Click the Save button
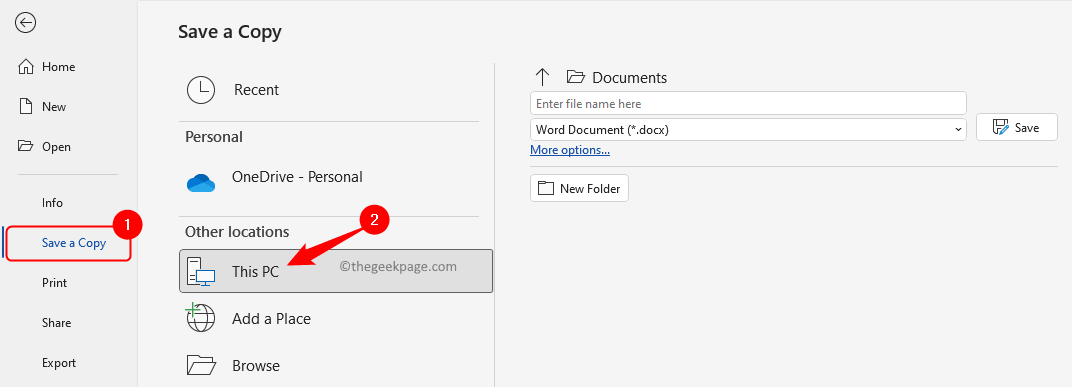1072x387 pixels. 1017,128
